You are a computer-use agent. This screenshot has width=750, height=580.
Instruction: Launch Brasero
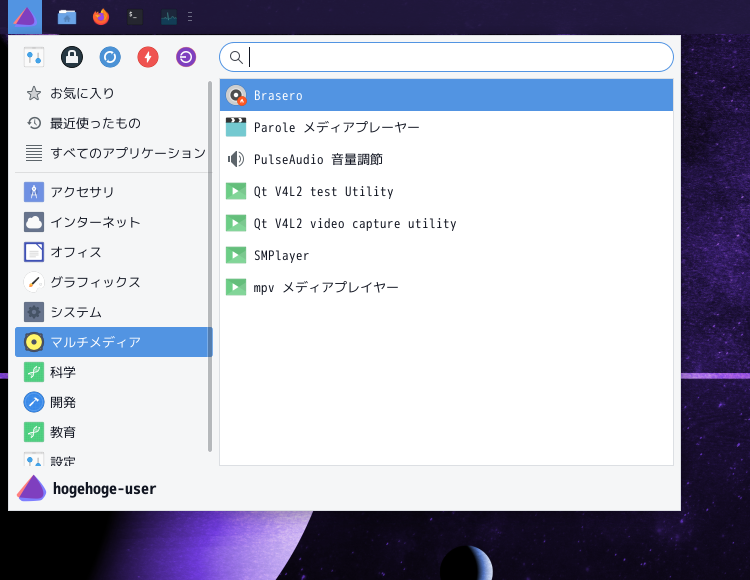pos(446,95)
